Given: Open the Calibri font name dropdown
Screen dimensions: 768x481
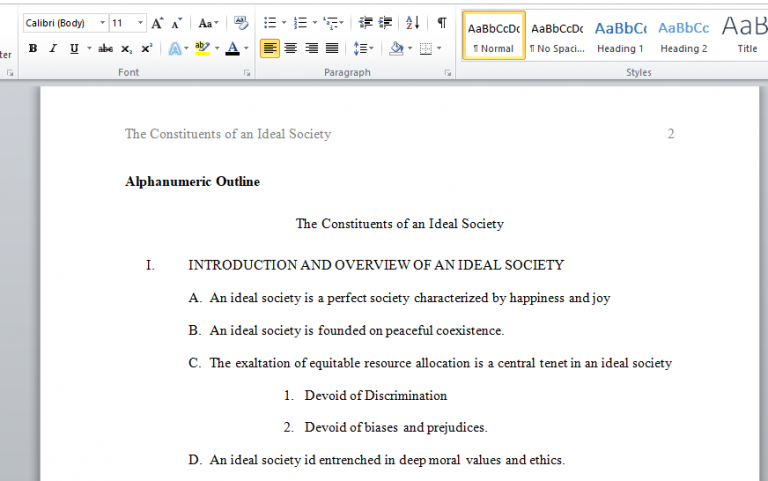Looking at the screenshot, I should [x=102, y=23].
